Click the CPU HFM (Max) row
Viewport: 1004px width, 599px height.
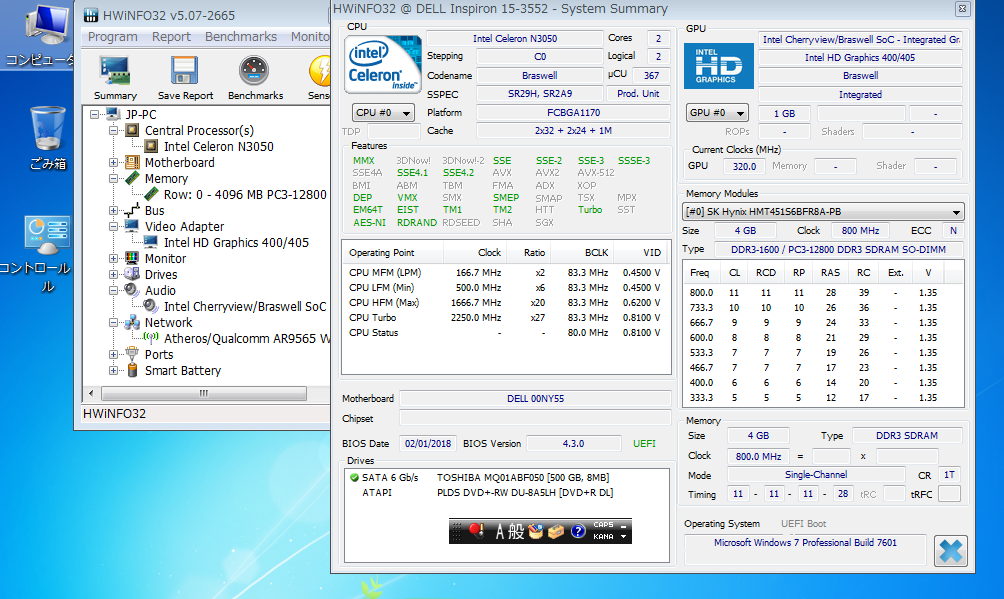(506, 302)
